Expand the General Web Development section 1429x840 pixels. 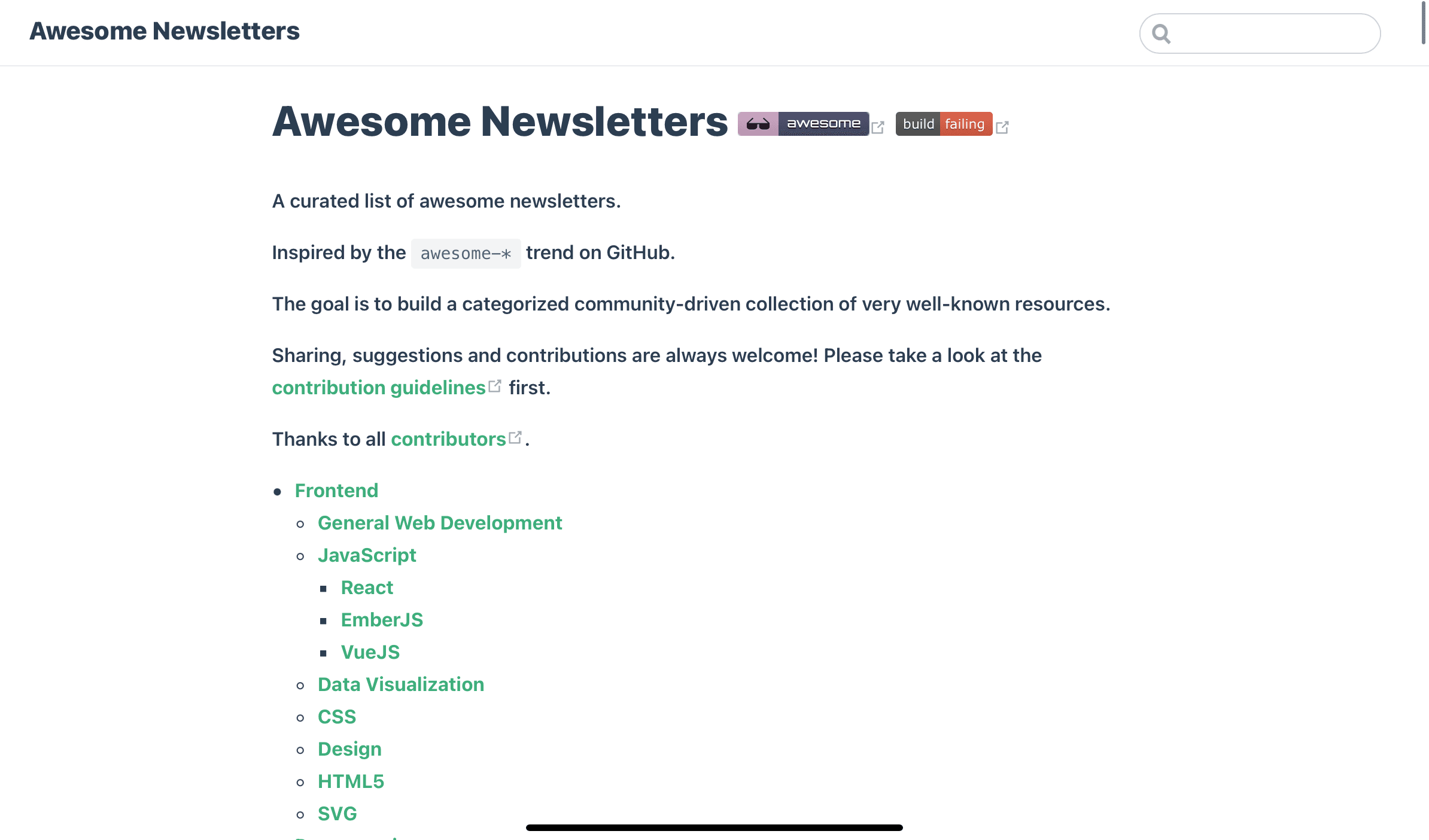tap(439, 522)
